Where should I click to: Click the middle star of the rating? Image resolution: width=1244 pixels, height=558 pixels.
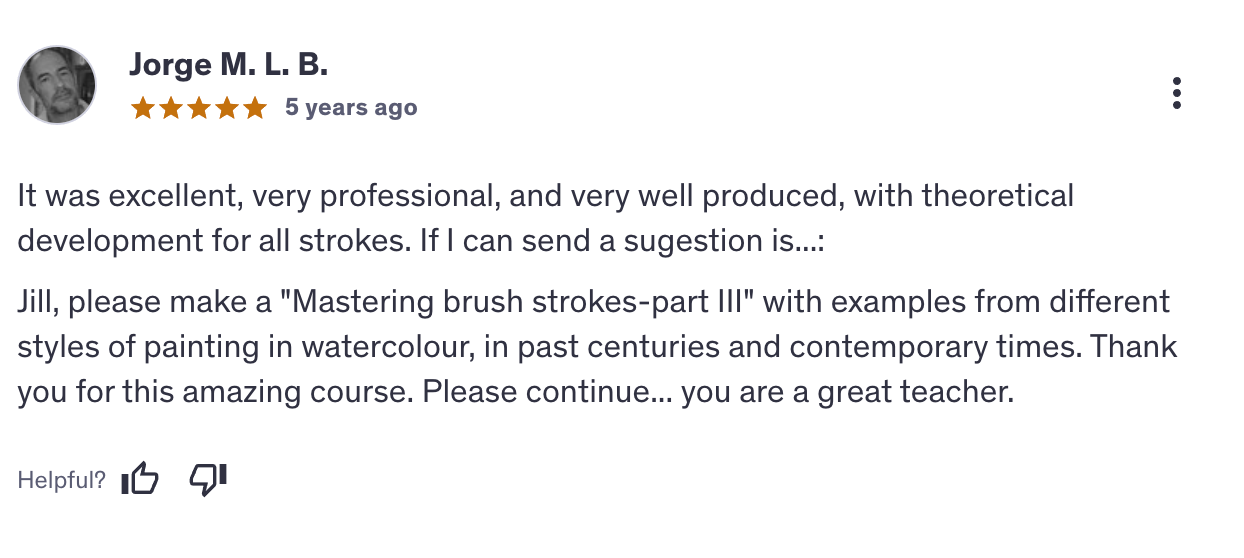pos(199,107)
